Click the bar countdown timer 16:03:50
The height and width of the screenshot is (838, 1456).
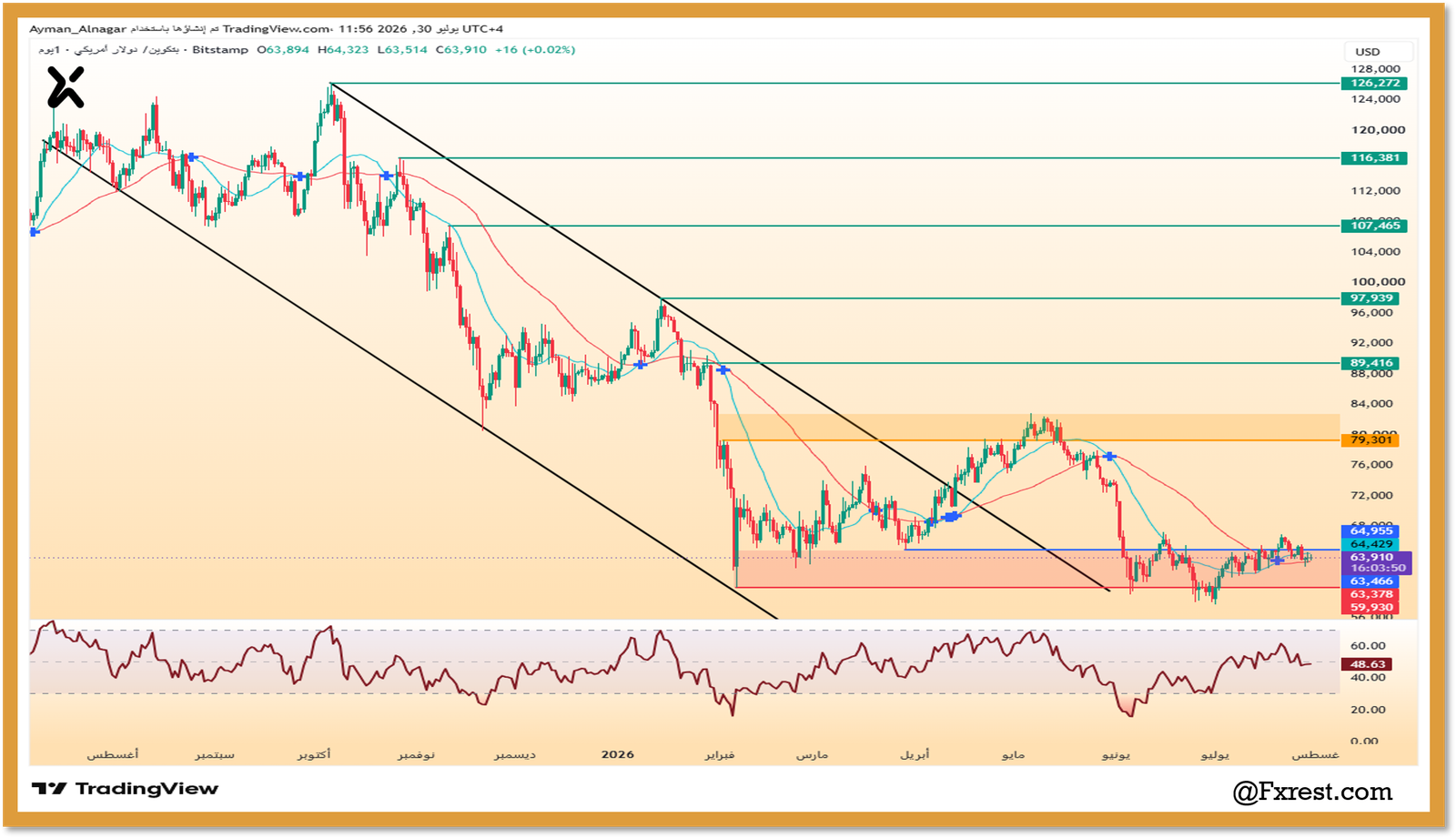[x=1377, y=569]
